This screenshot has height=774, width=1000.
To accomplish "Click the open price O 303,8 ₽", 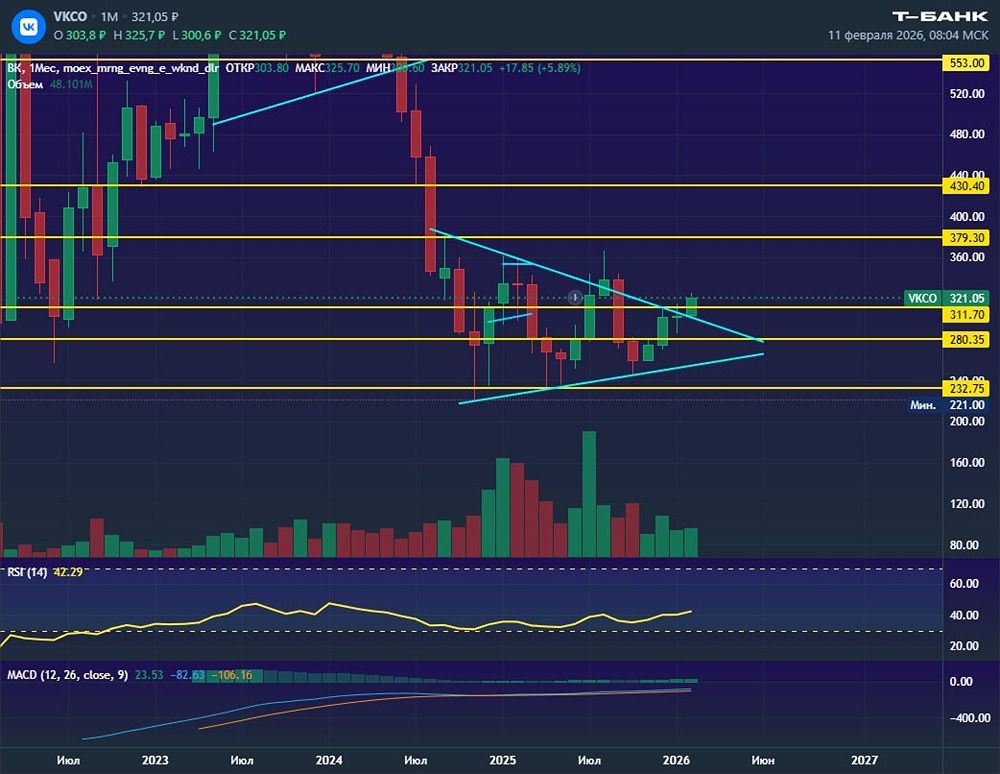I will tap(80, 36).
